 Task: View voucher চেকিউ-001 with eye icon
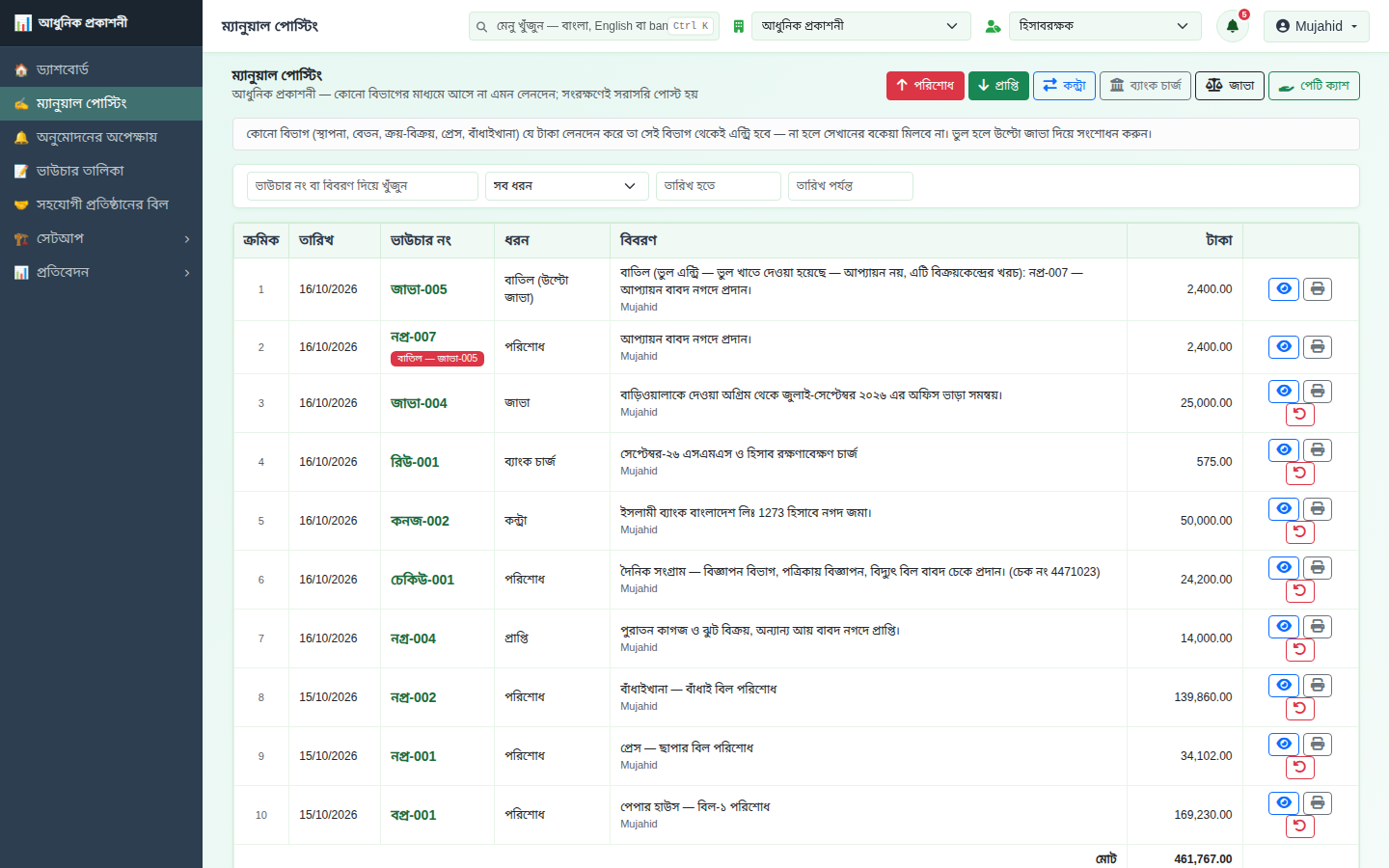1284,568
